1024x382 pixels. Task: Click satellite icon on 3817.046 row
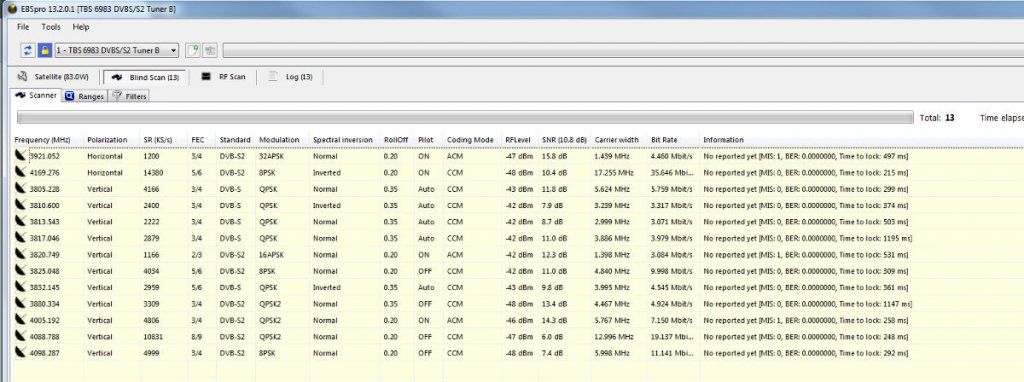tap(21, 238)
